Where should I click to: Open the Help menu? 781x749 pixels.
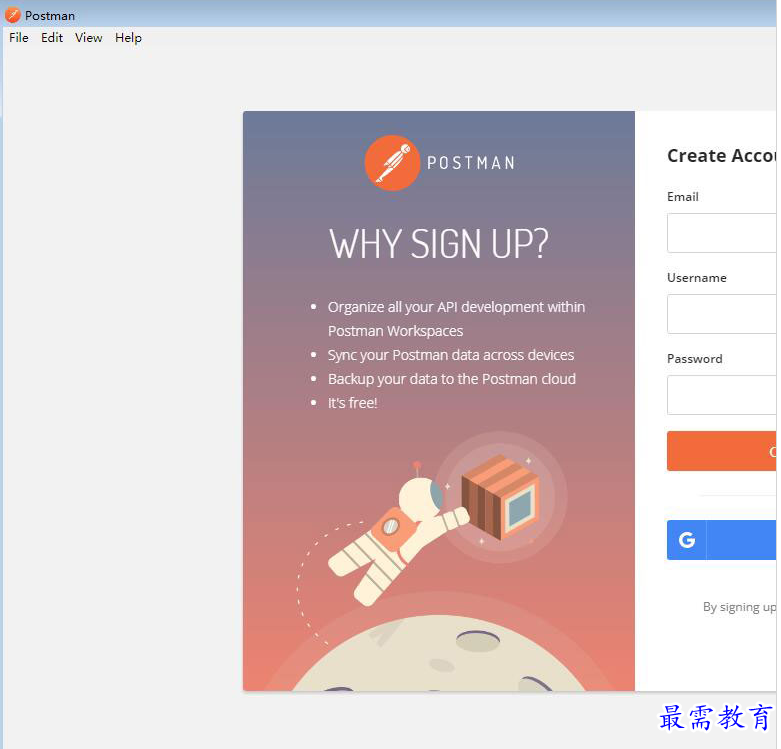tap(128, 38)
